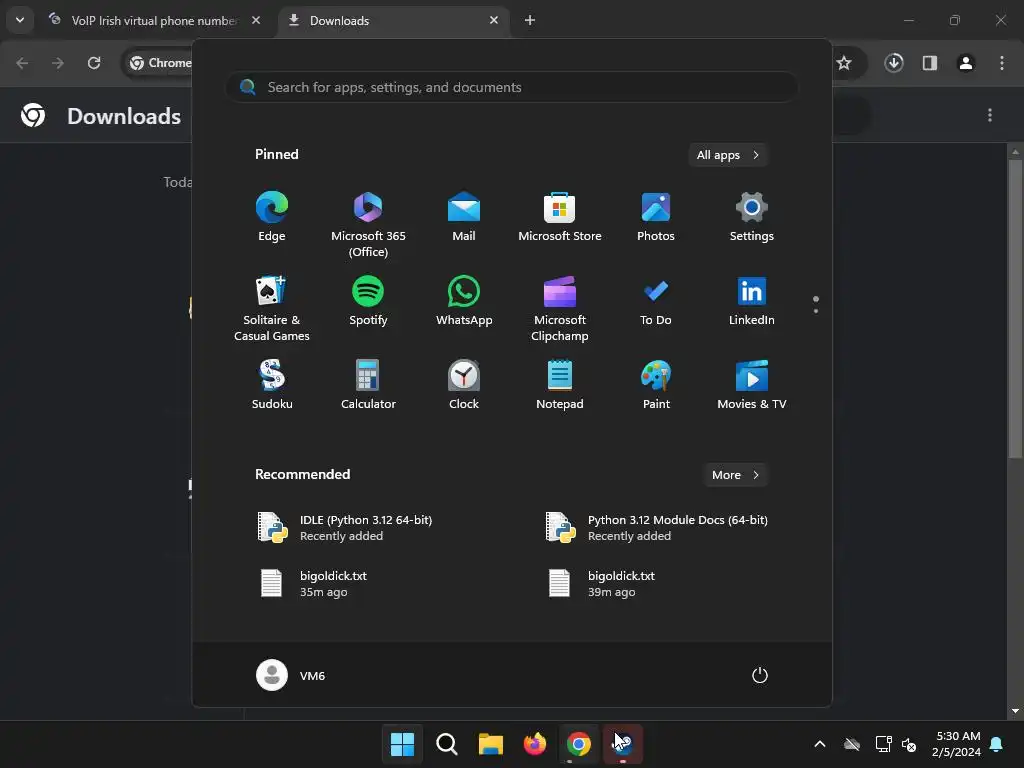
Task: Open Downloads page more actions menu
Action: coord(990,116)
